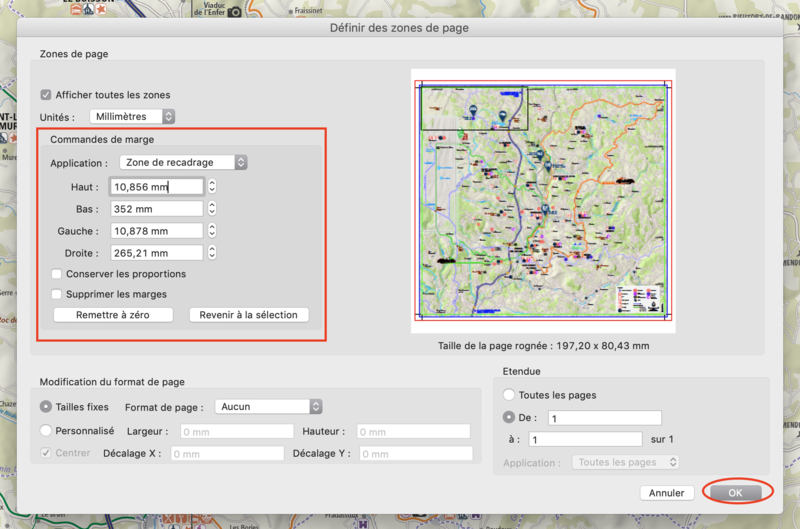Choose Toutes les pages radio option
This screenshot has height=529, width=800.
pyautogui.click(x=510, y=395)
